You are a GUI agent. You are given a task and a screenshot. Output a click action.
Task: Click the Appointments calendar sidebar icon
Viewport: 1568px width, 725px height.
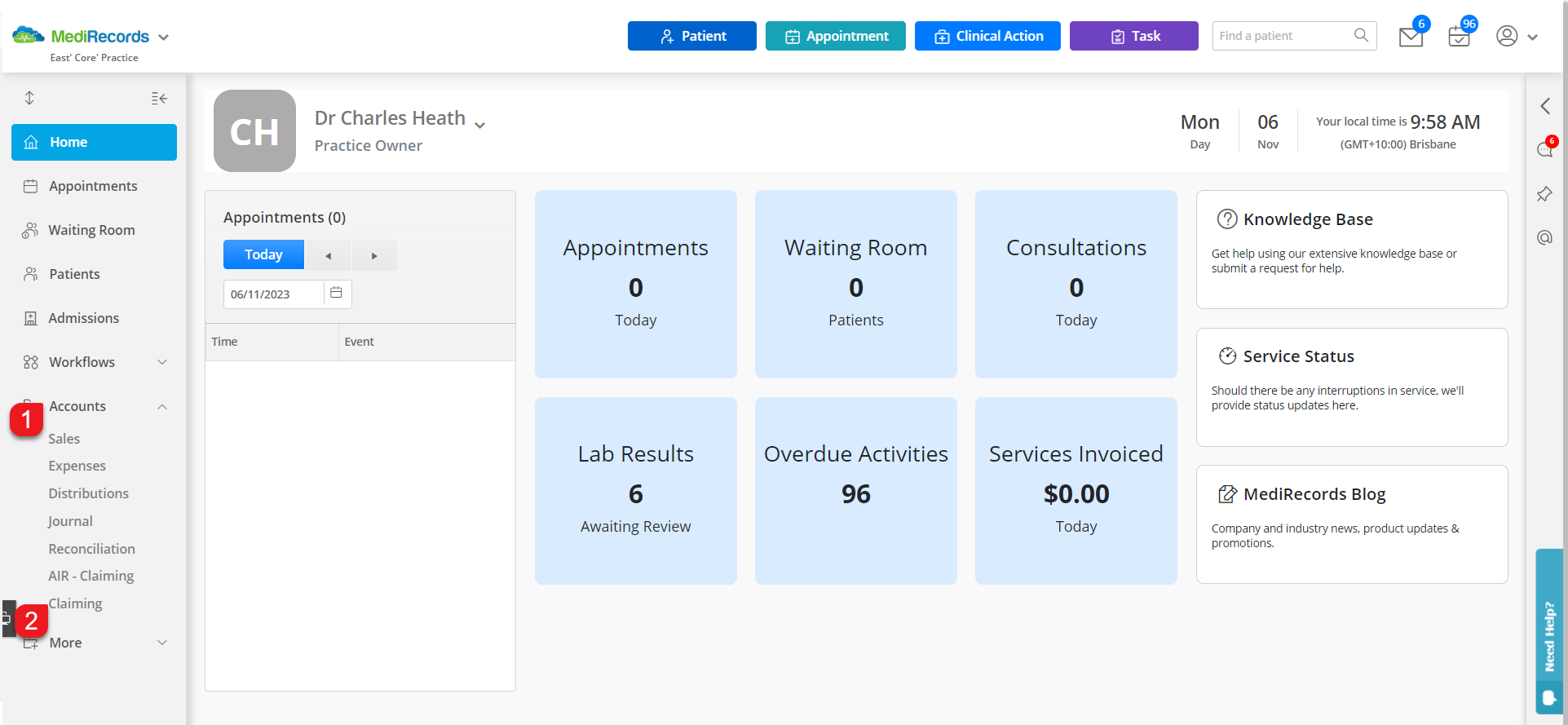click(31, 186)
